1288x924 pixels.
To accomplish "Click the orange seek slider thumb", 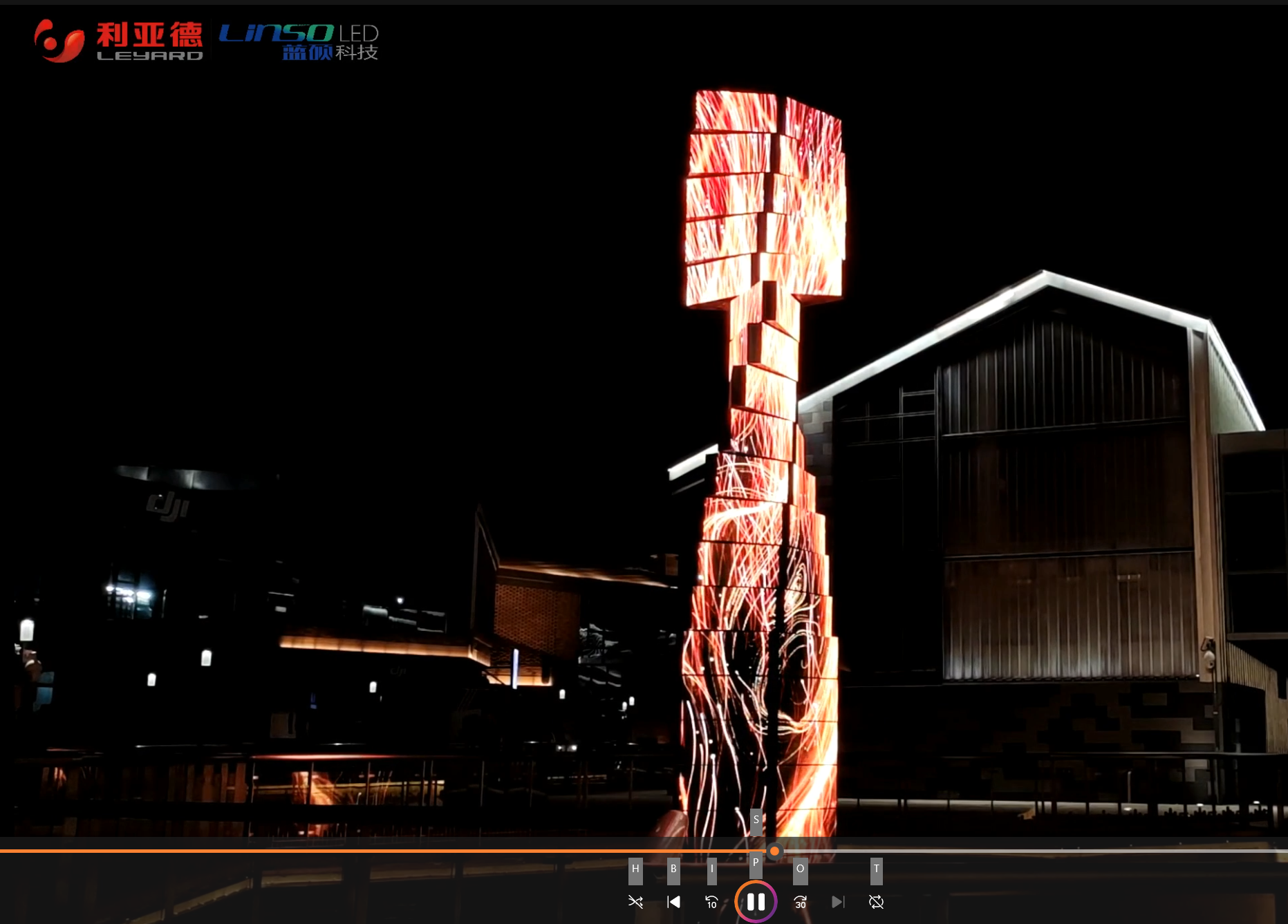I will point(774,851).
